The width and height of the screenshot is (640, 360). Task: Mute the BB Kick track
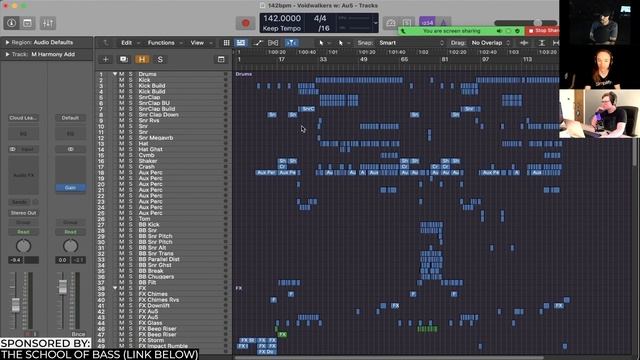[122, 224]
